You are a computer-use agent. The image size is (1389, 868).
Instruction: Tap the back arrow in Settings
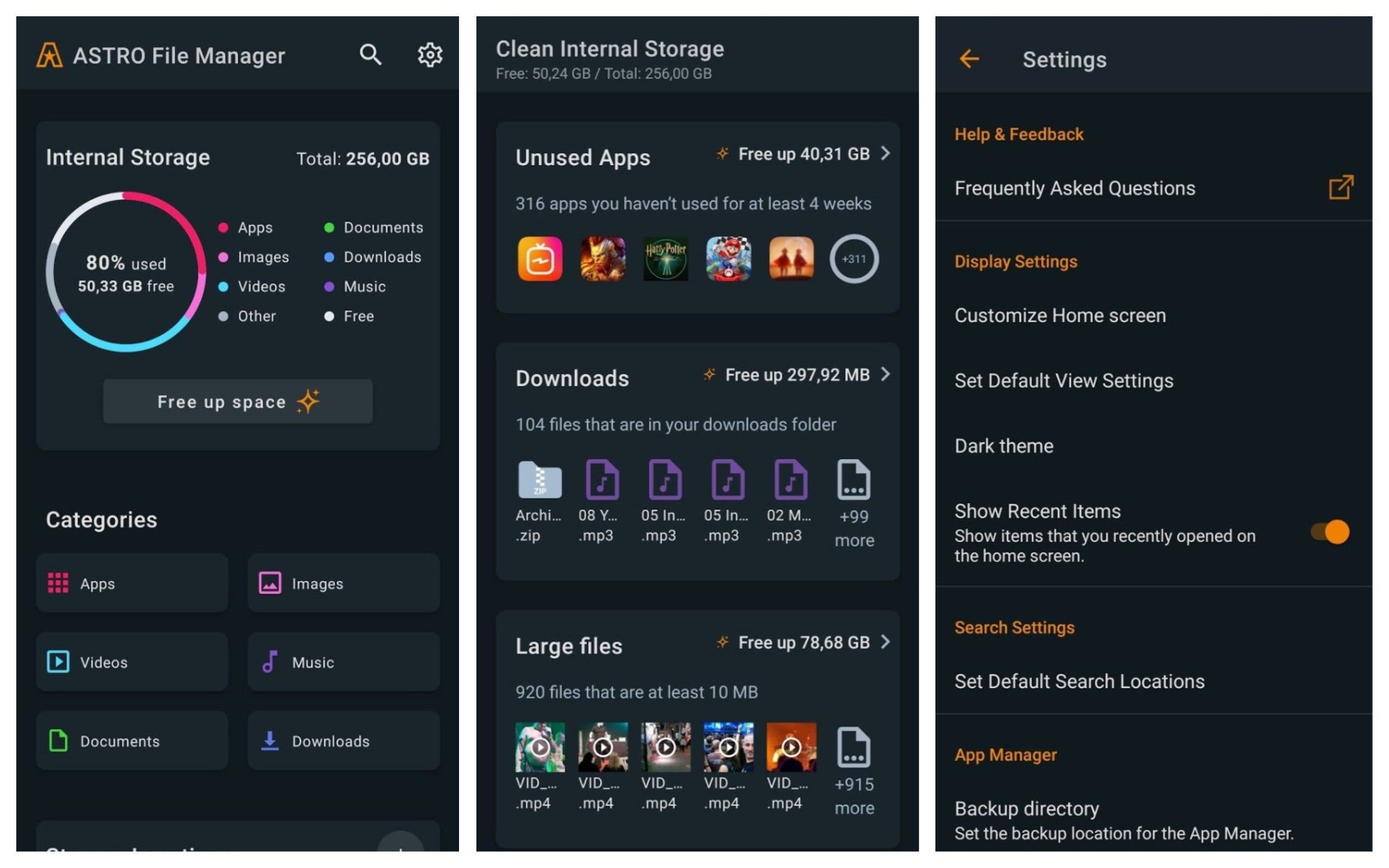click(969, 59)
